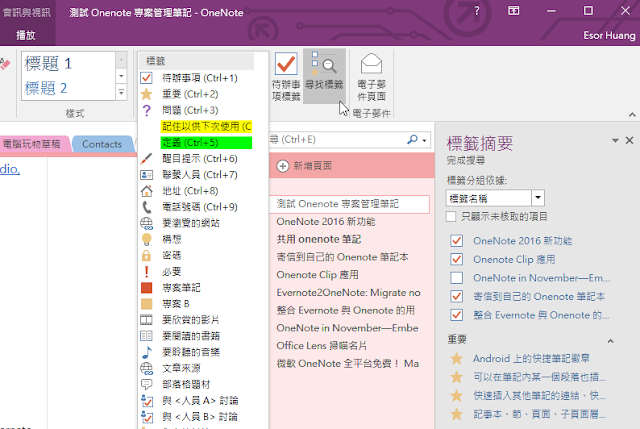This screenshot has width=640, height=429.
Task: Uncheck the Onenote Clip 應用 to-do item
Action: [456, 260]
